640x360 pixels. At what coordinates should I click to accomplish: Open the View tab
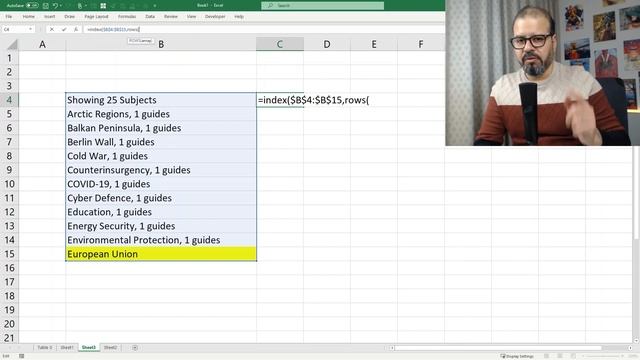tap(191, 17)
